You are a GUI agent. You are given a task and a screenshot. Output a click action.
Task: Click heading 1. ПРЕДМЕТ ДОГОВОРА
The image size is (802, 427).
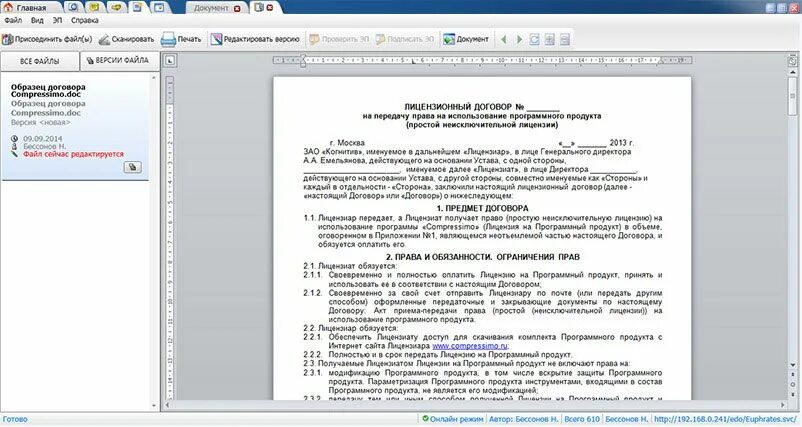point(482,208)
